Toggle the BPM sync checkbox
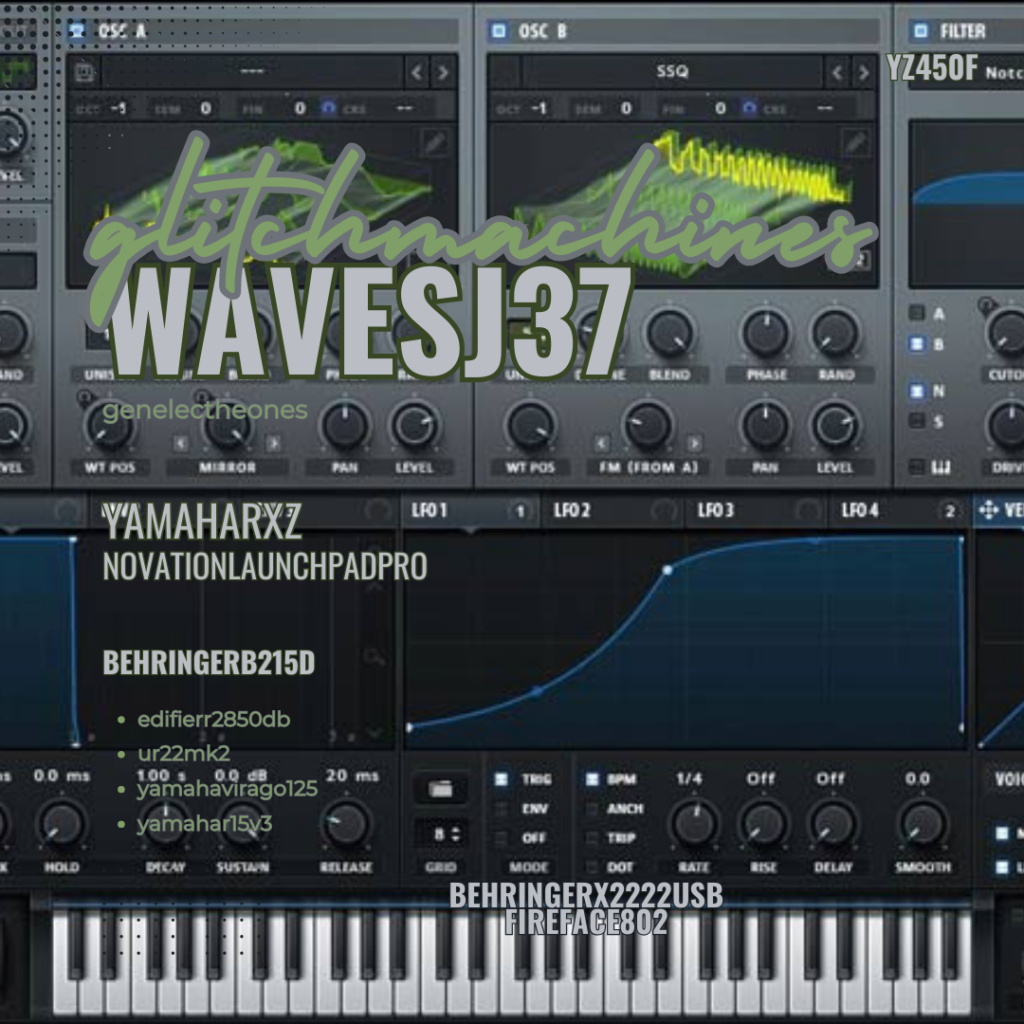Viewport: 1024px width, 1024px height. pyautogui.click(x=592, y=779)
